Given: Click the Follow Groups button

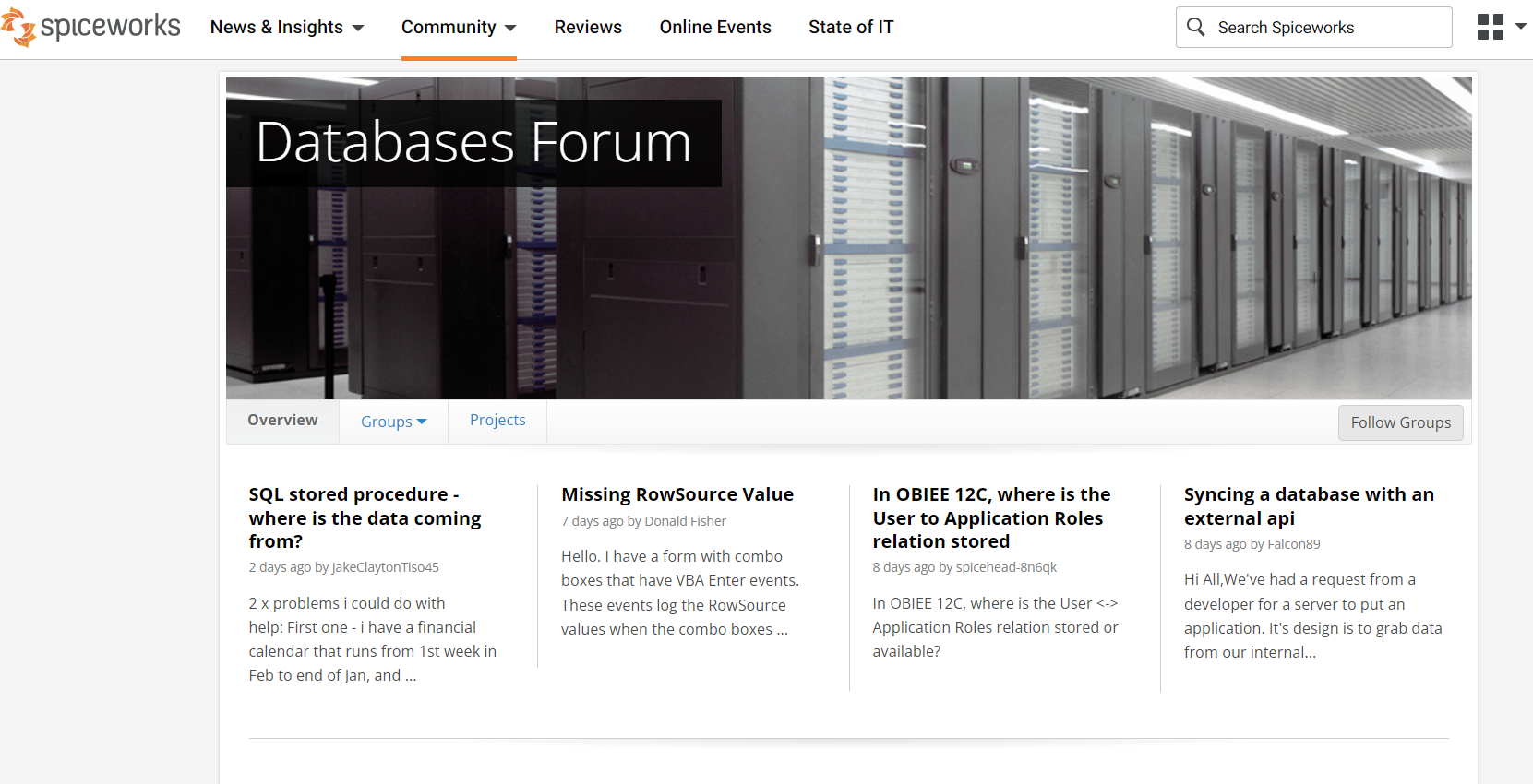Looking at the screenshot, I should pyautogui.click(x=1400, y=422).
